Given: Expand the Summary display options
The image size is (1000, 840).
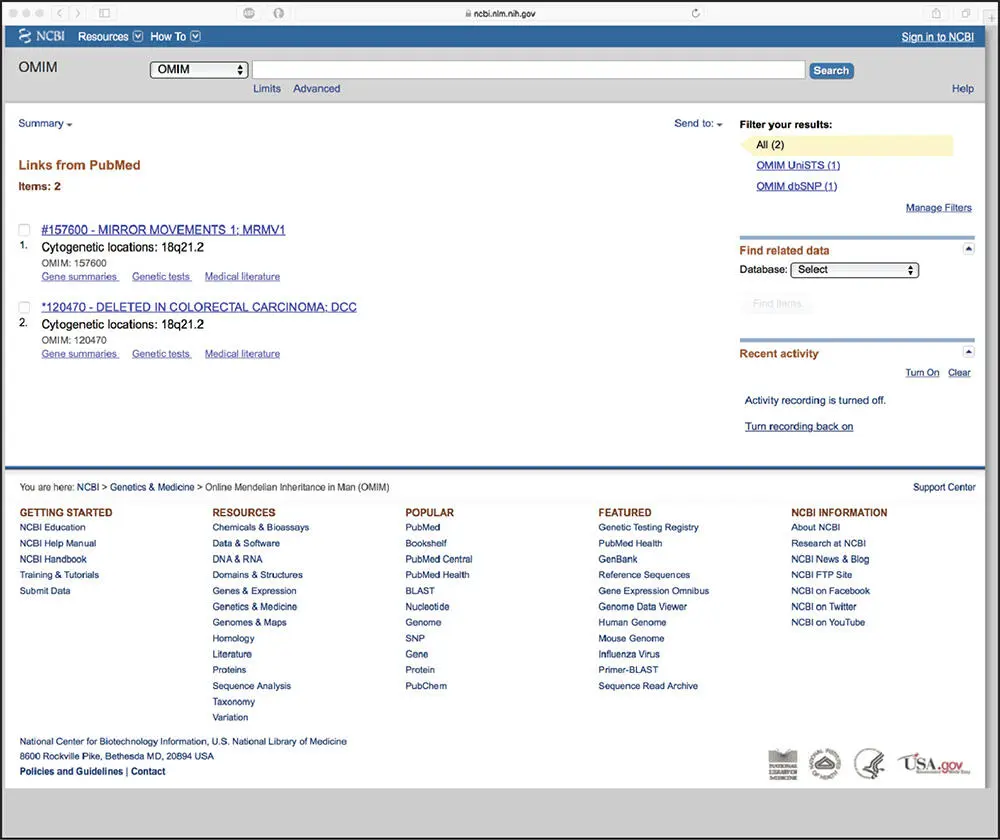Looking at the screenshot, I should [x=45, y=123].
